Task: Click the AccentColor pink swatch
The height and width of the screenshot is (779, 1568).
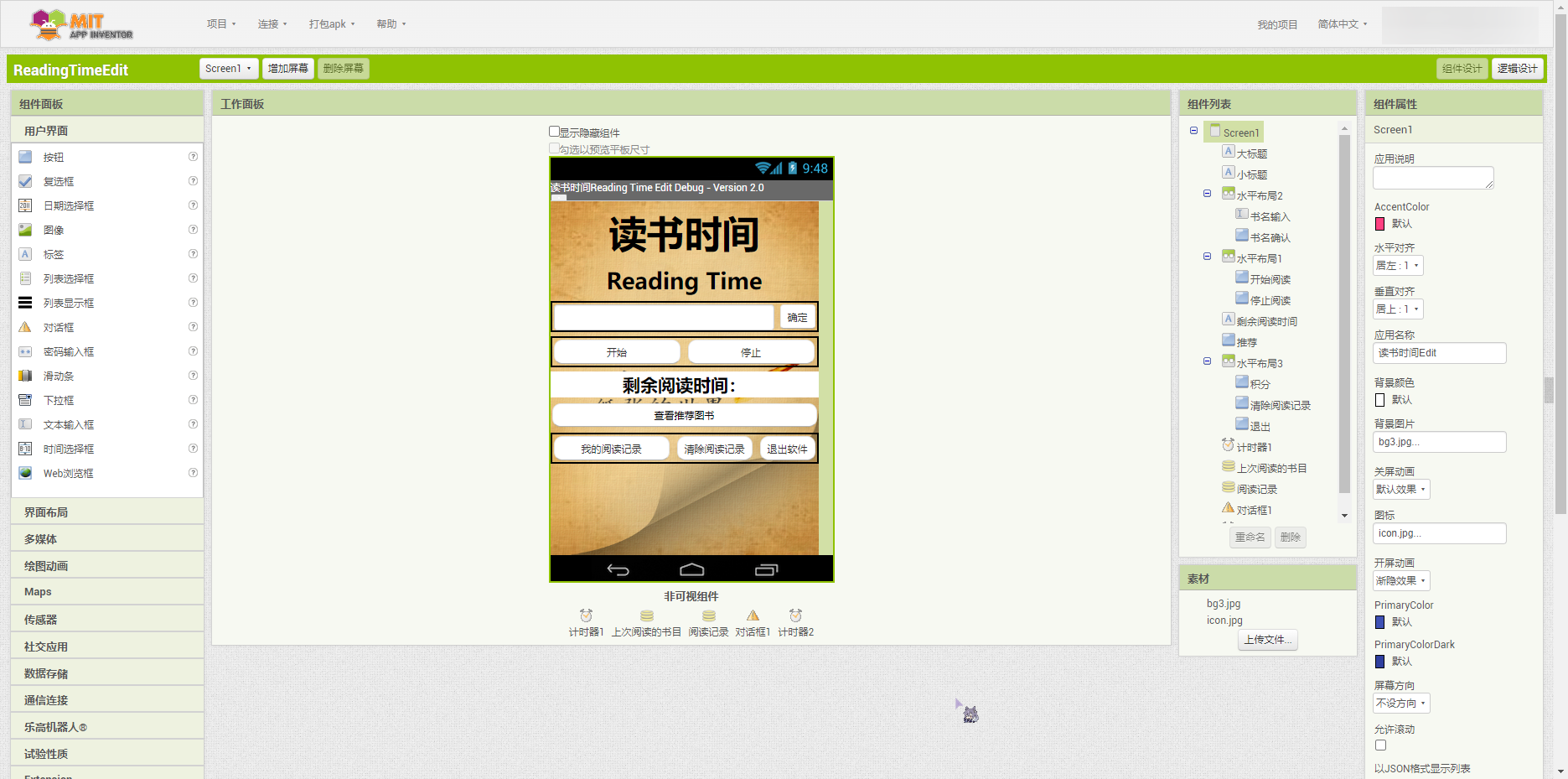Action: (x=1379, y=224)
